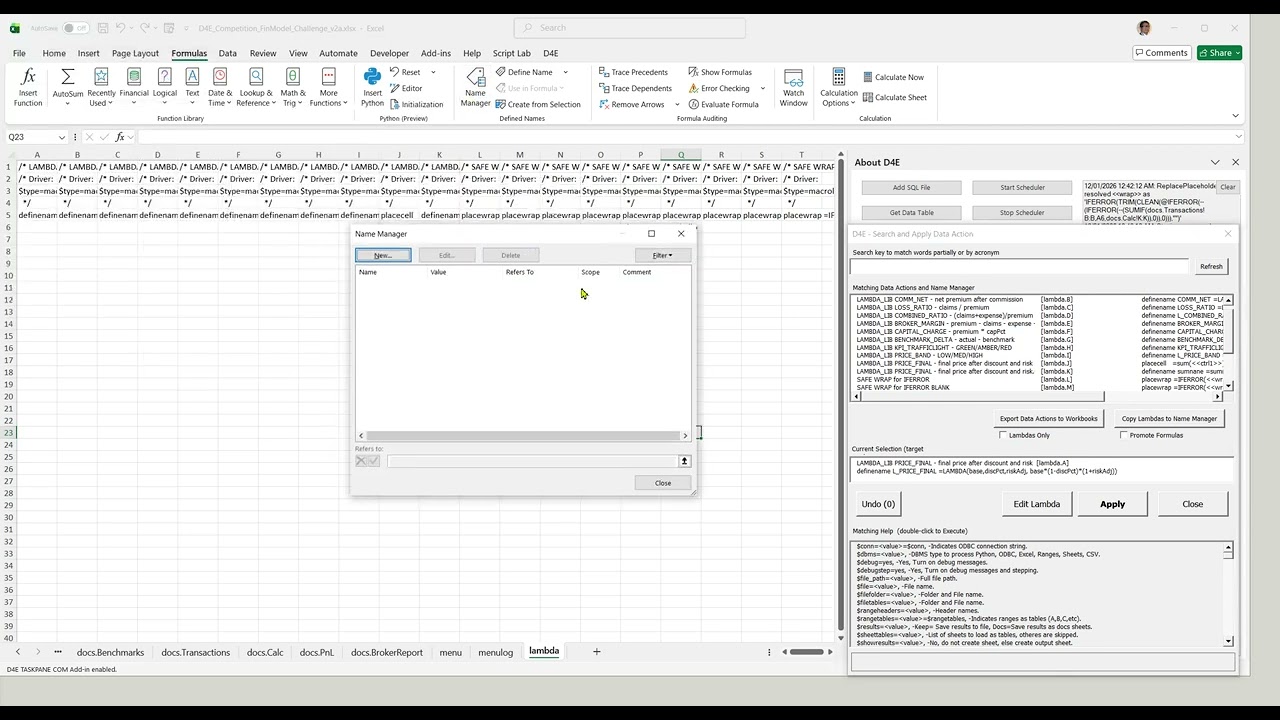The width and height of the screenshot is (1280, 720).
Task: Click Calculate Sheet
Action: click(894, 97)
